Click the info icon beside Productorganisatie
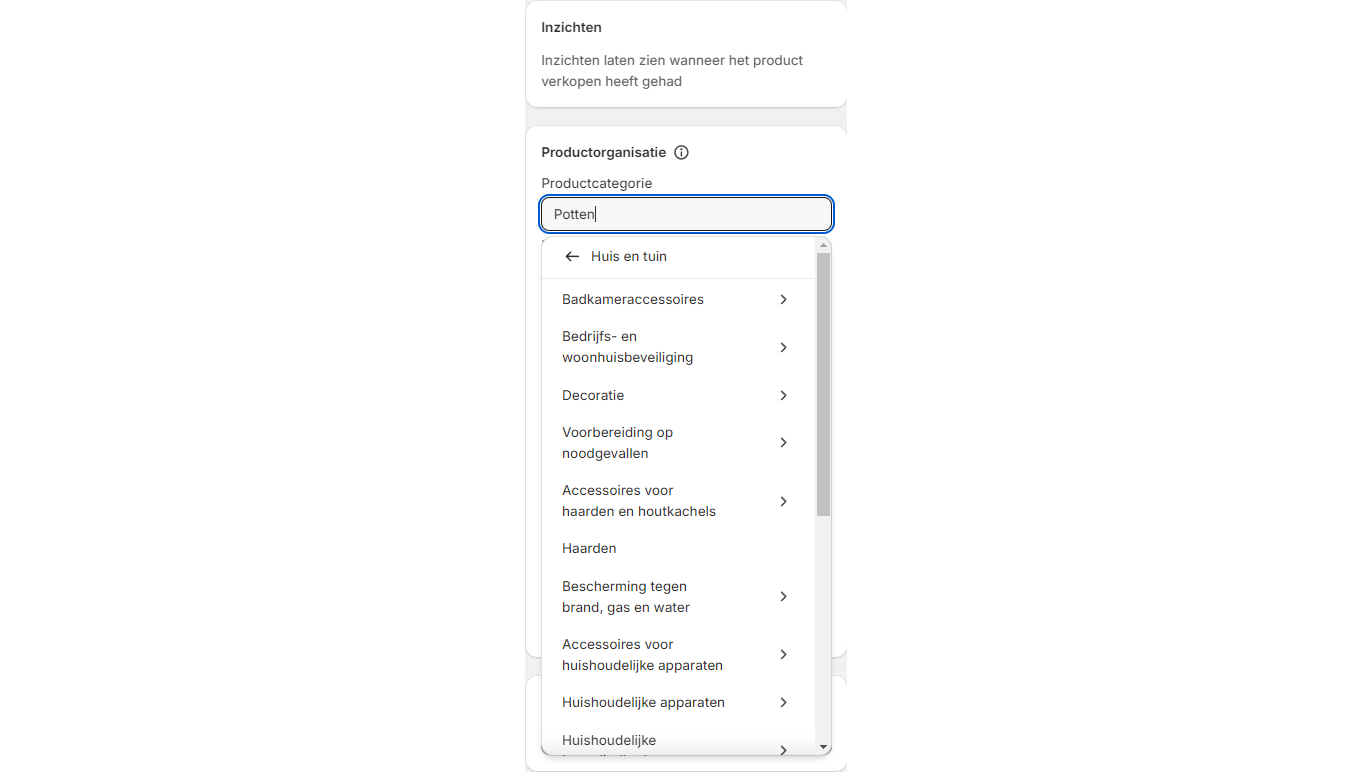 pyautogui.click(x=682, y=153)
